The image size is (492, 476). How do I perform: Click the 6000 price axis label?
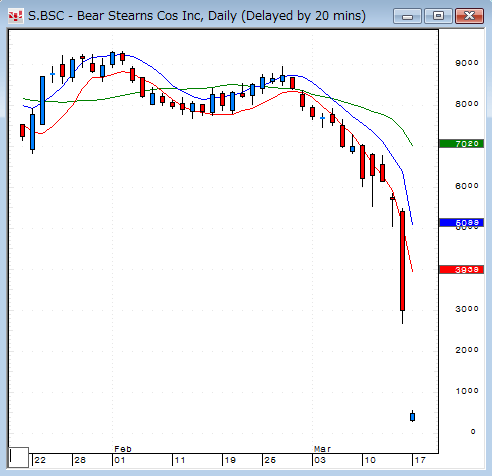click(x=467, y=186)
